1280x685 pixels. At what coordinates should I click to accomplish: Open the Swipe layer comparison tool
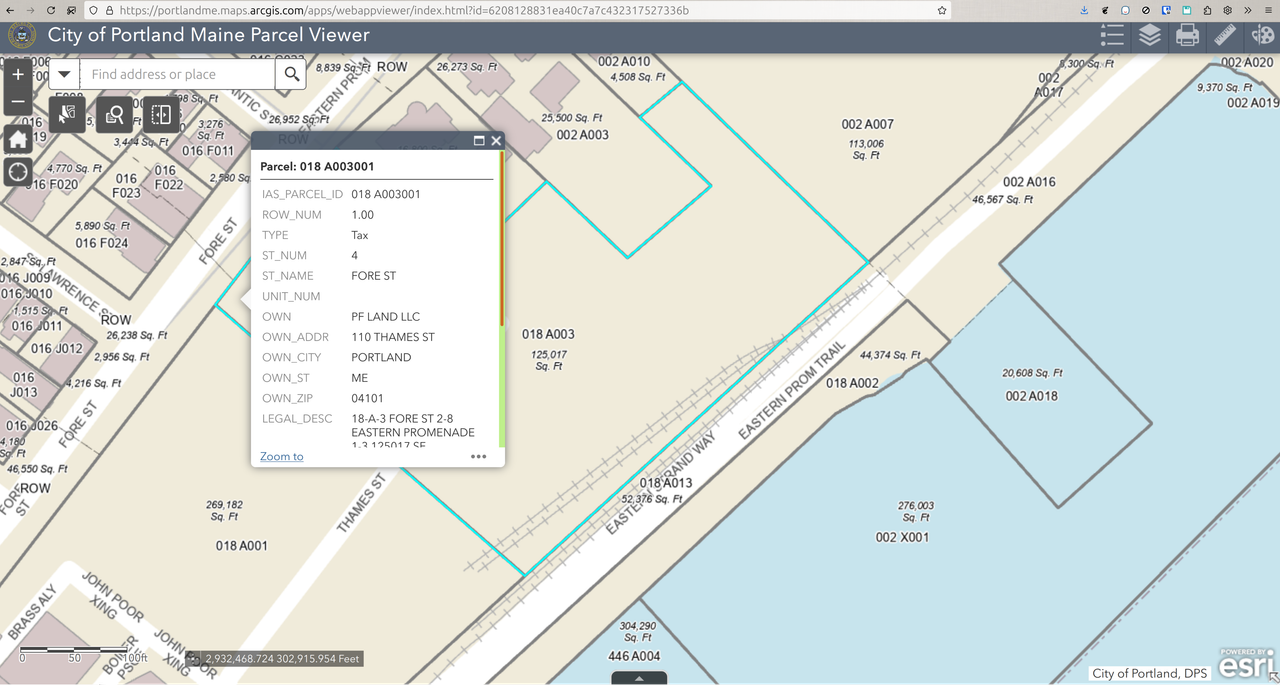[161, 115]
